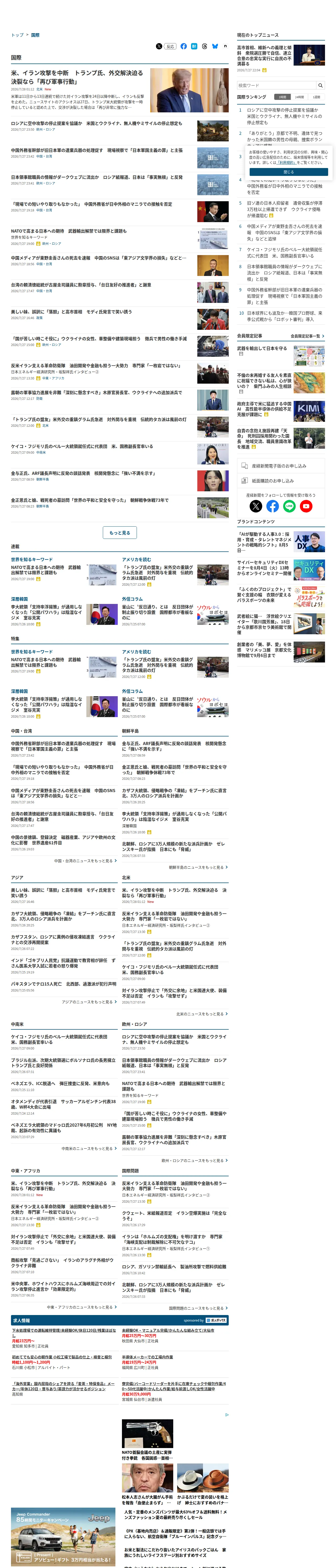The image size is (336, 1568).
Task: Share the page via the Threads icon
Action: pos(204,46)
